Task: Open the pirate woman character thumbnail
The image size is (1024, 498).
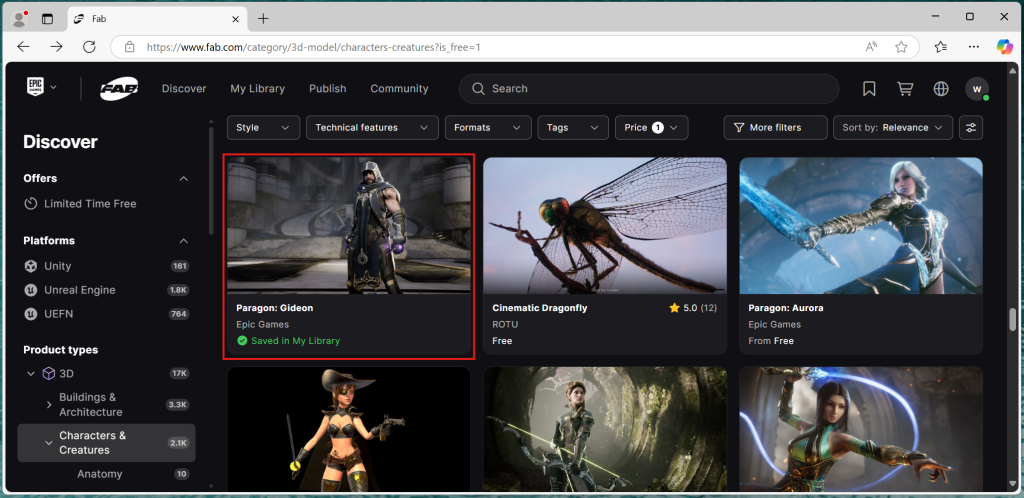Action: click(349, 429)
